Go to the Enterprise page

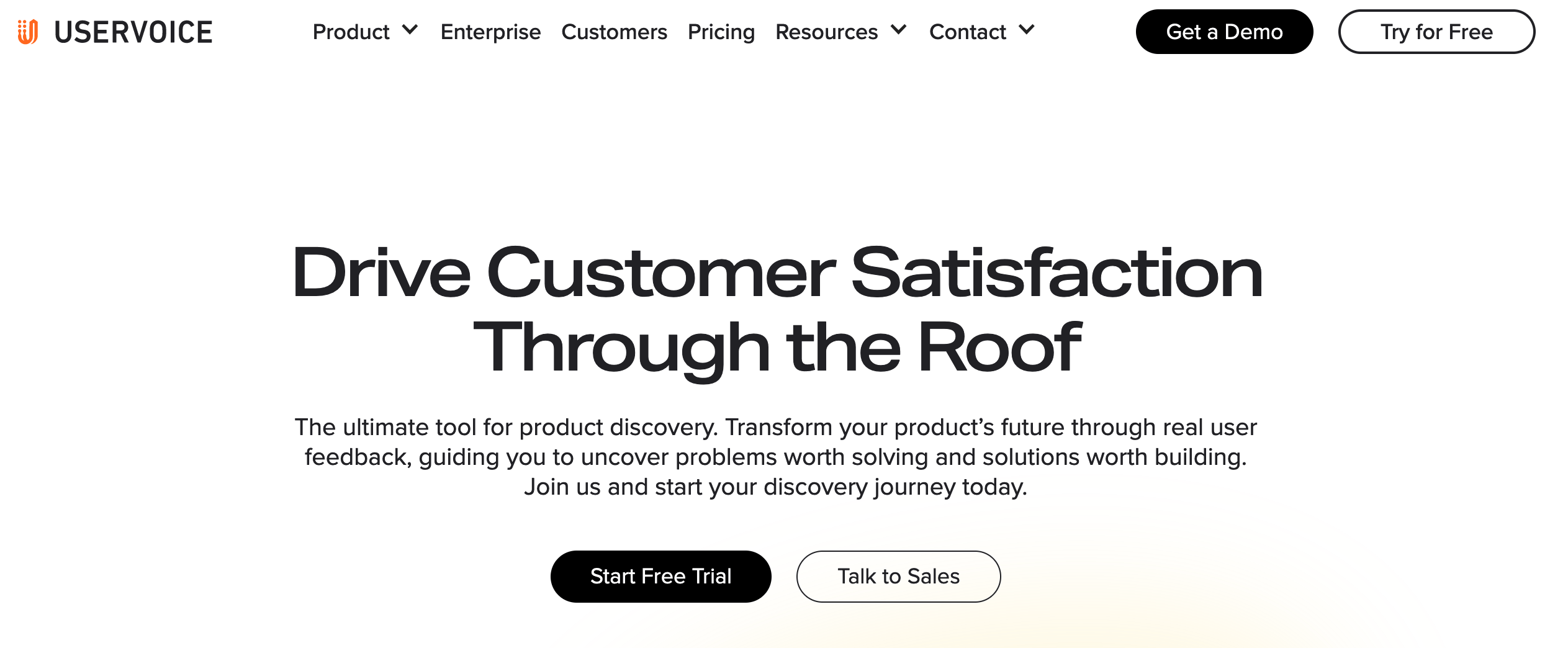pos(490,32)
